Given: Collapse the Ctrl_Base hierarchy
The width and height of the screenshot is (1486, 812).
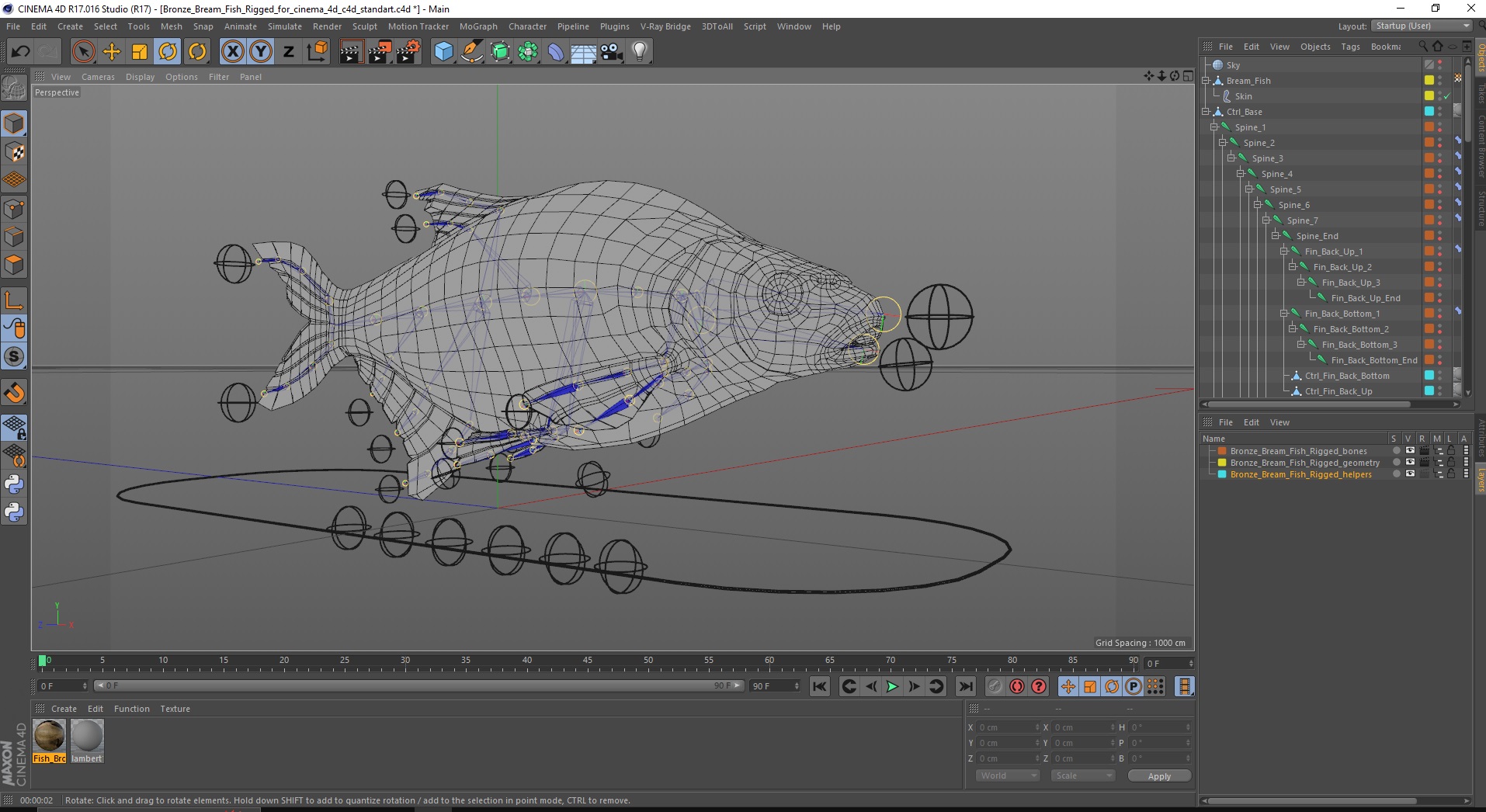Looking at the screenshot, I should point(1206,112).
